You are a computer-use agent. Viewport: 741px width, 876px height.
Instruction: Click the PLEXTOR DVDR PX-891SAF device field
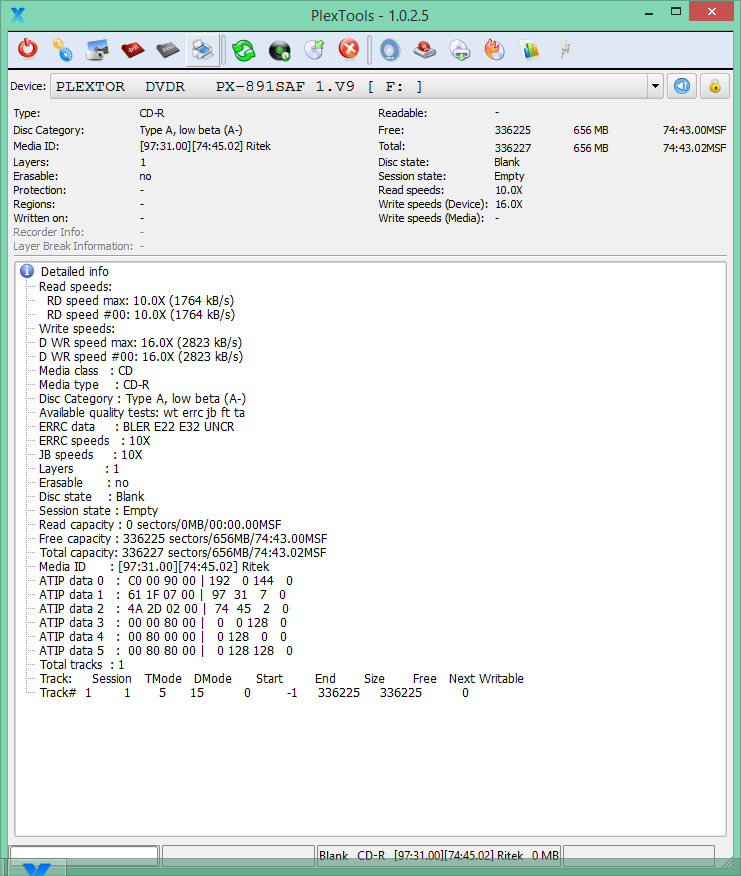click(349, 87)
